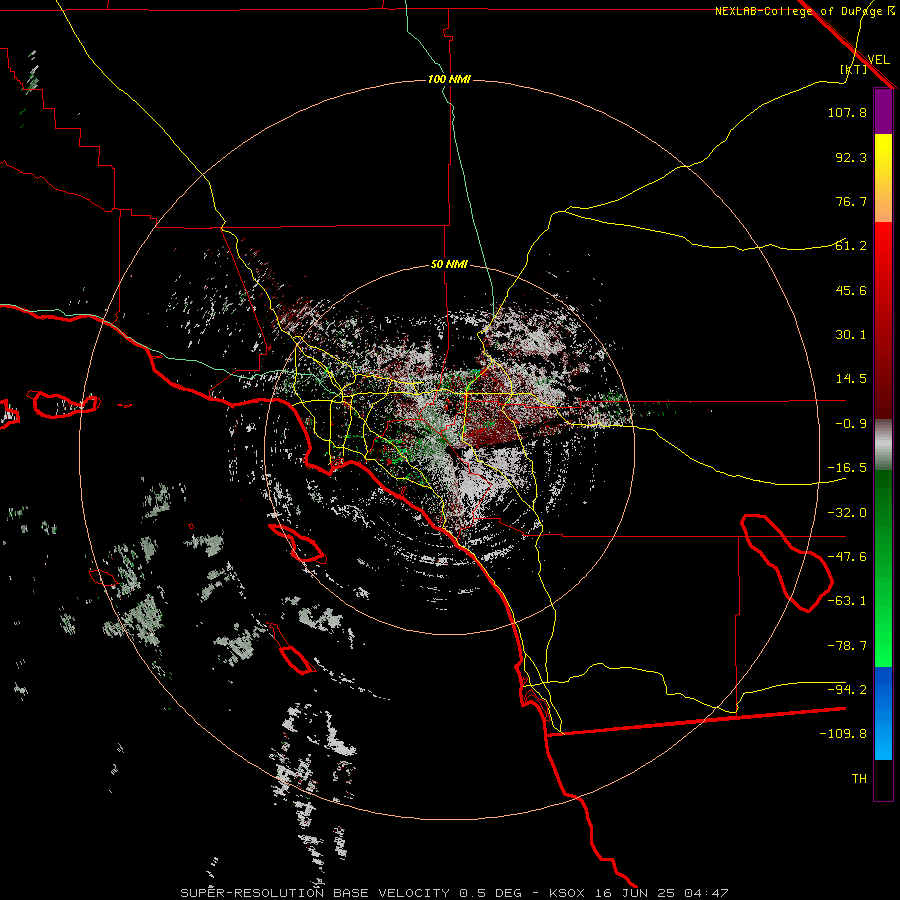Click the 92.3 color scale value

(851, 157)
